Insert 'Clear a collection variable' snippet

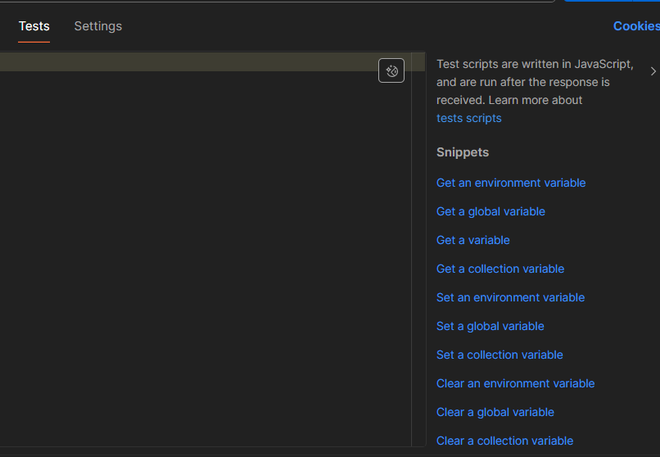504,441
